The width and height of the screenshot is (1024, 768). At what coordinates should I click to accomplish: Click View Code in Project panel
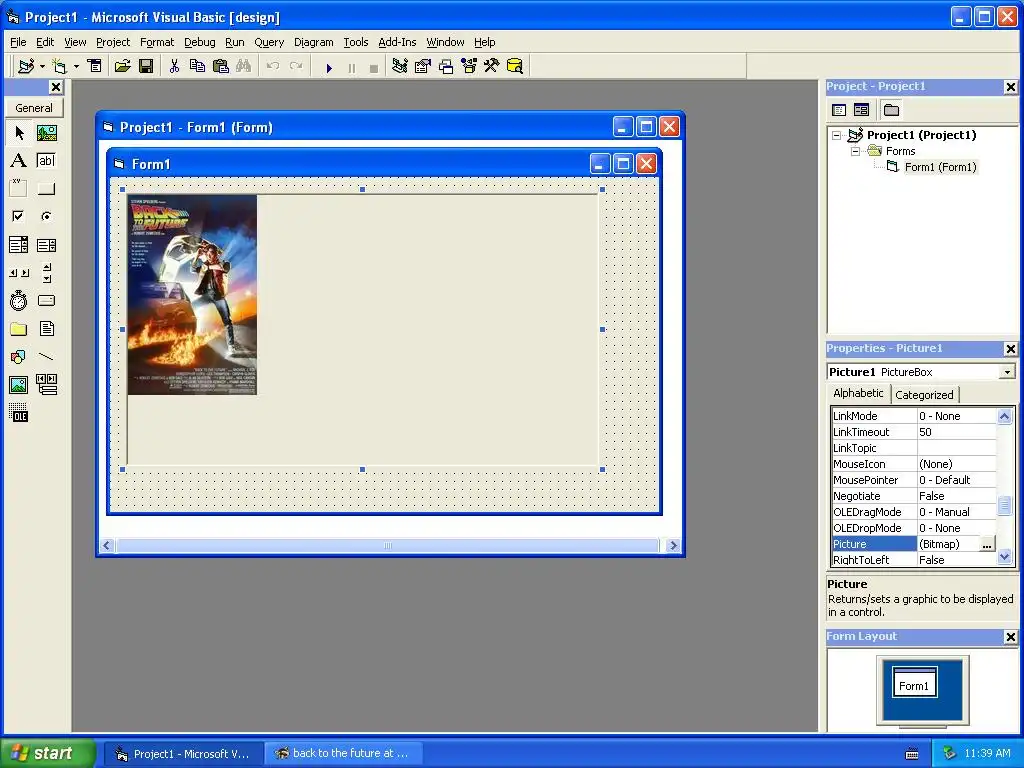839,110
